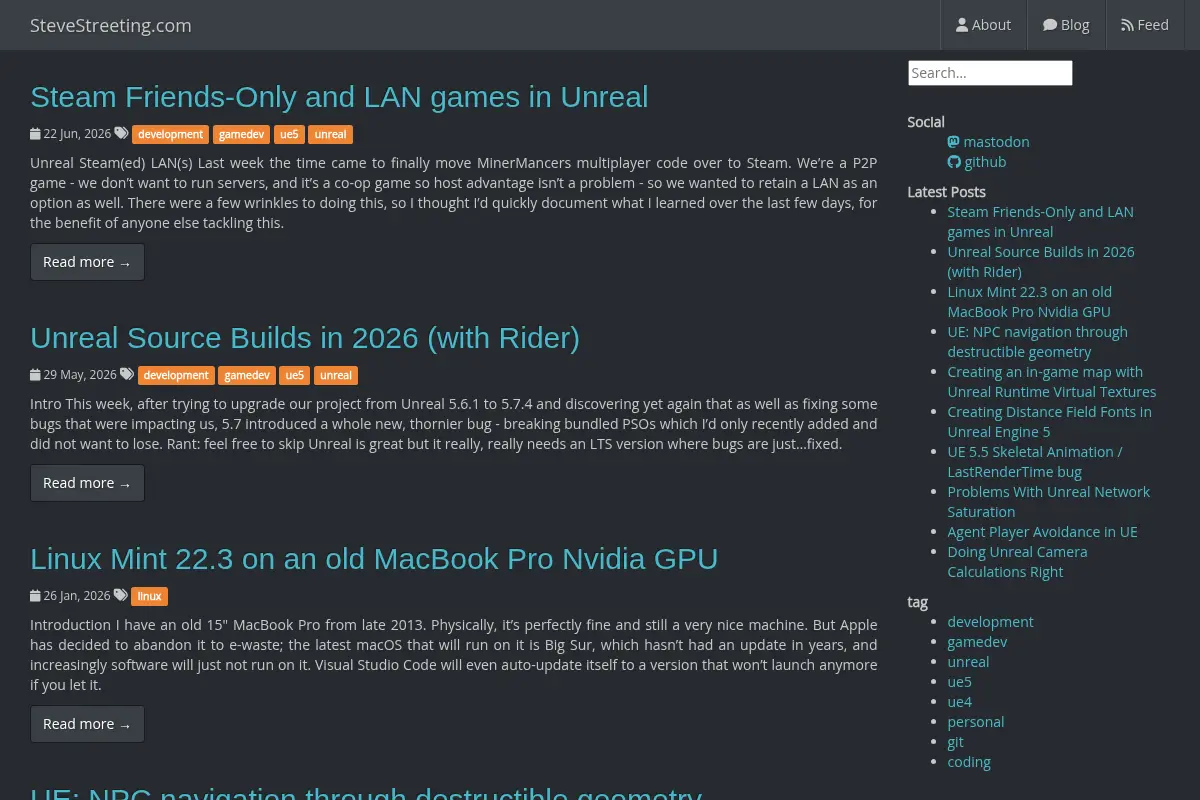Image resolution: width=1200 pixels, height=800 pixels.
Task: Click the Social sidebar heading
Action: pos(926,122)
